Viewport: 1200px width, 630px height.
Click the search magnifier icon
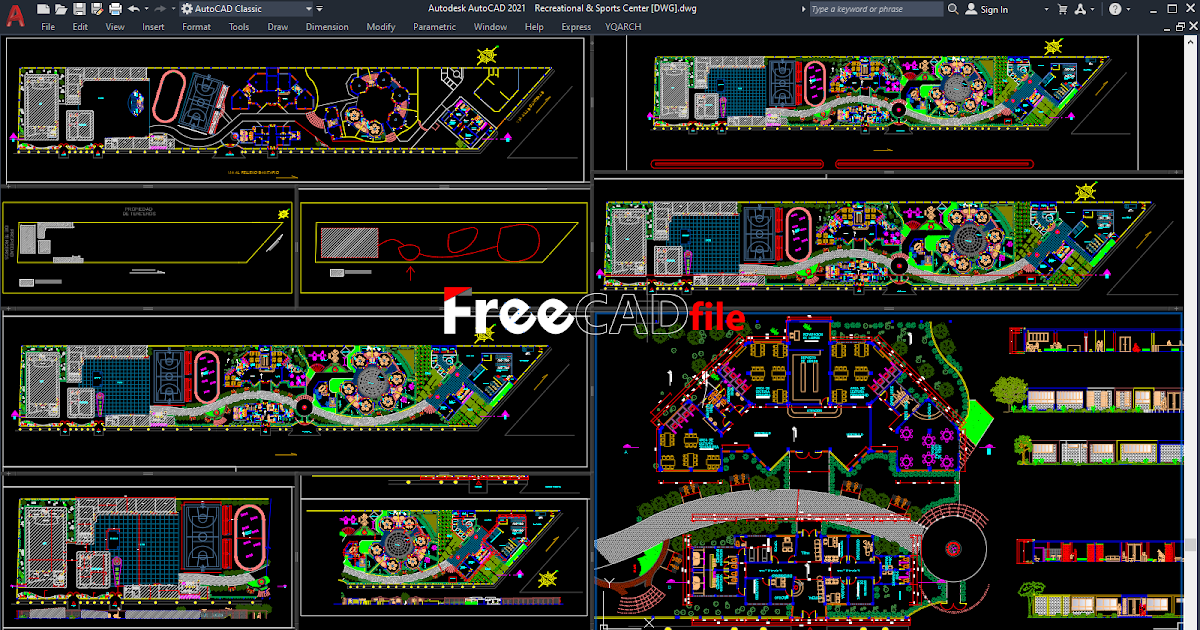click(952, 9)
